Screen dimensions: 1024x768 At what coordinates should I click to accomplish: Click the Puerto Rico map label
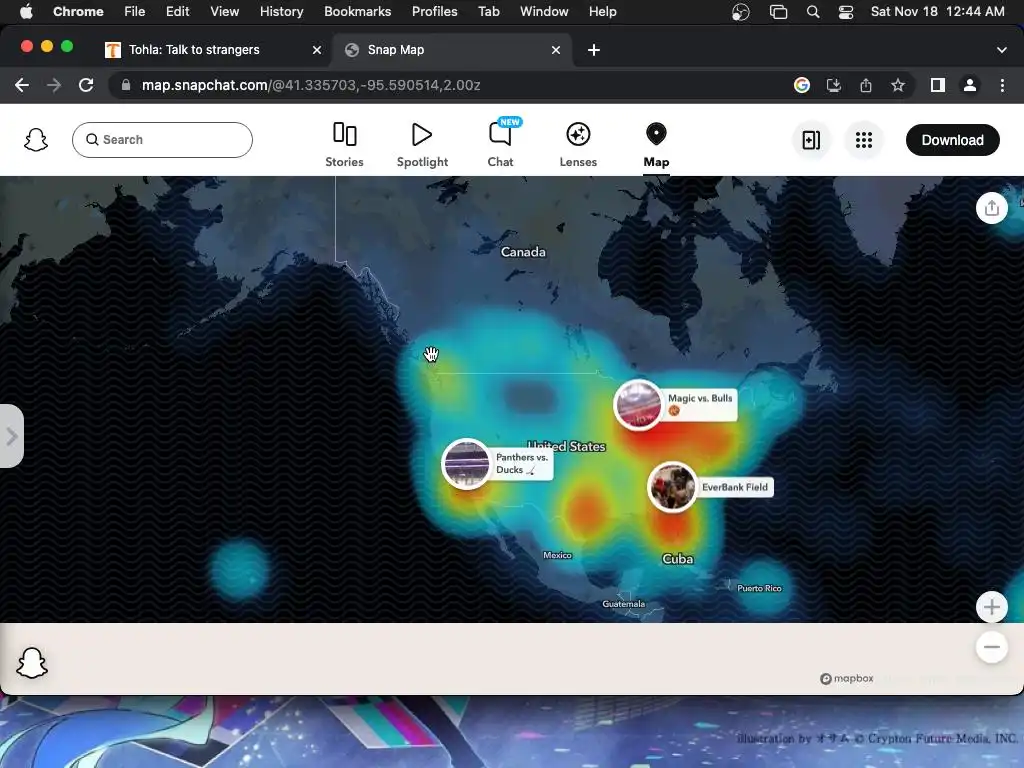point(759,588)
